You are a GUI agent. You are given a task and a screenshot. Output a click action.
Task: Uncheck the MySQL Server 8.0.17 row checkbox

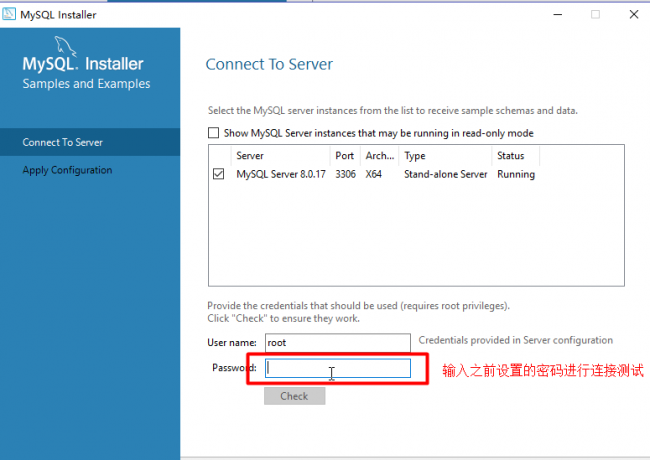218,174
